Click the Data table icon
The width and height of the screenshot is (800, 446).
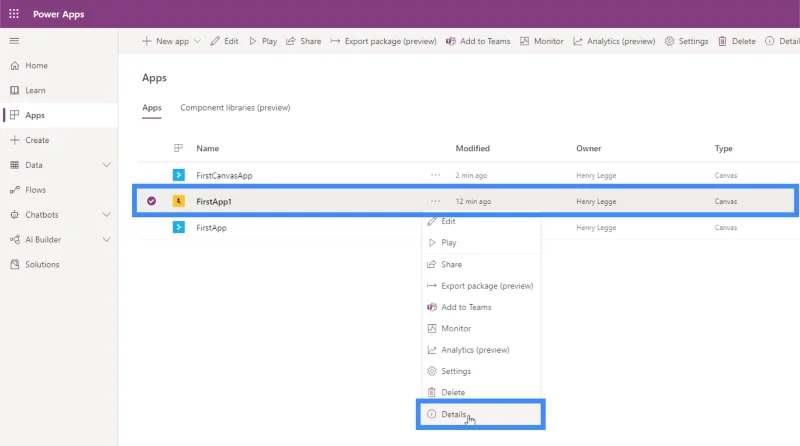pos(15,165)
